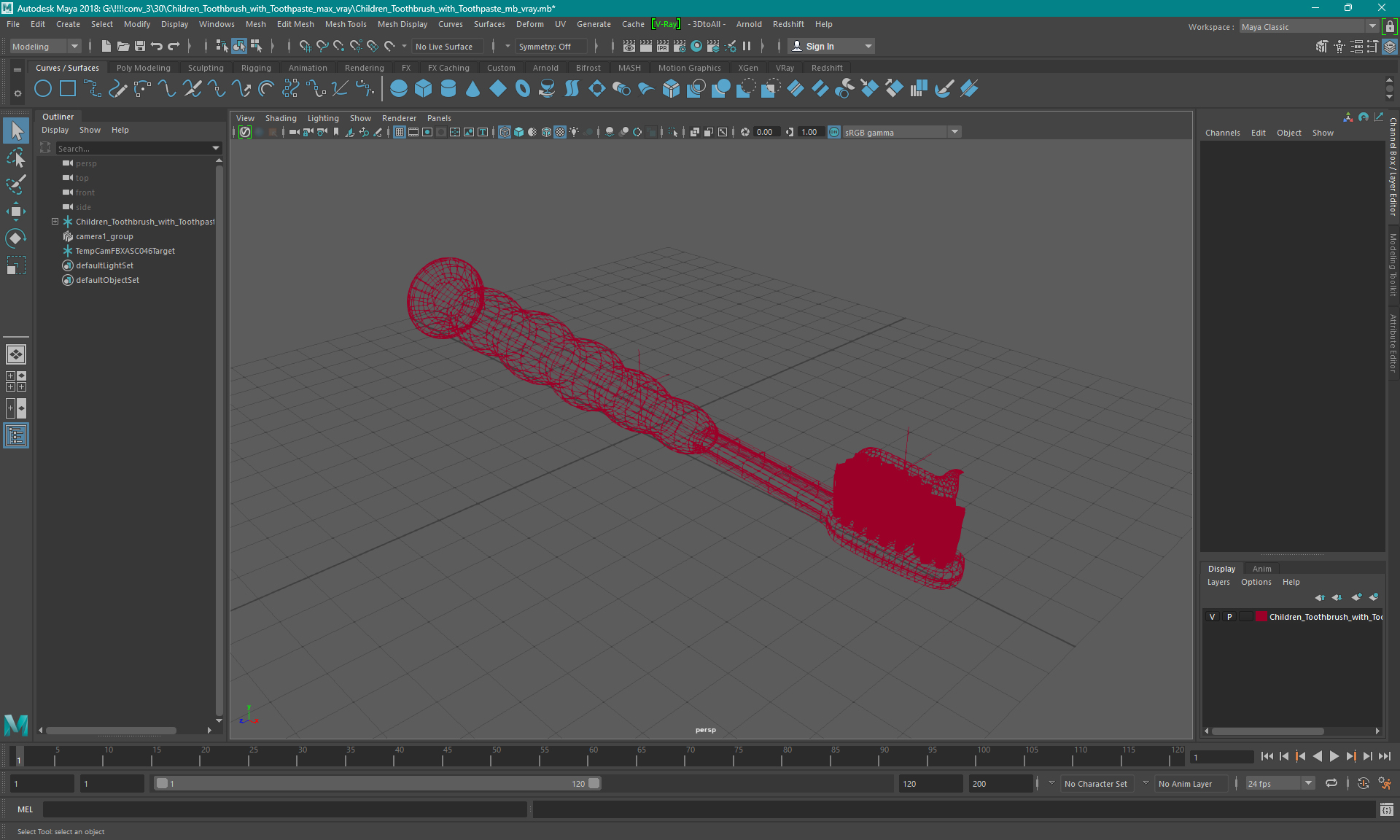Open the No Character Set dropdown
The width and height of the screenshot is (1400, 840).
point(1097,784)
